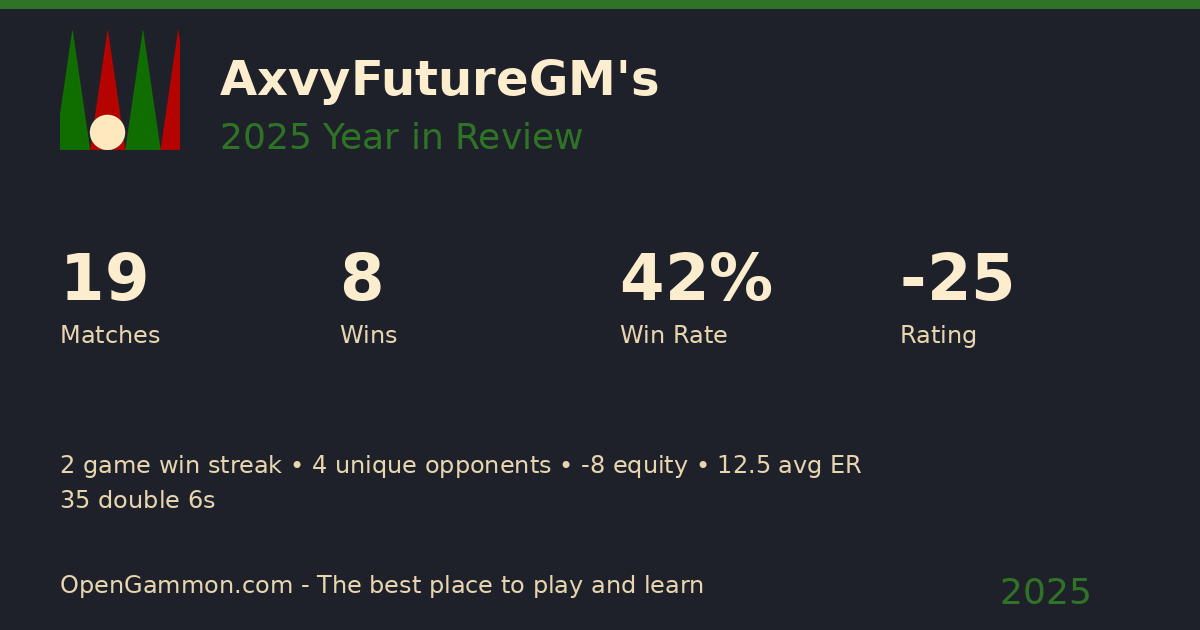Click the Rating label
Screen dimensions: 1200x630
[938, 336]
